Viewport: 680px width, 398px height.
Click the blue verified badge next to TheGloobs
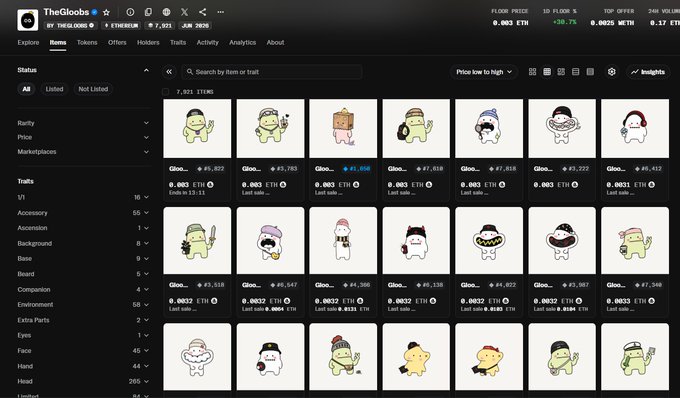[x=95, y=12]
